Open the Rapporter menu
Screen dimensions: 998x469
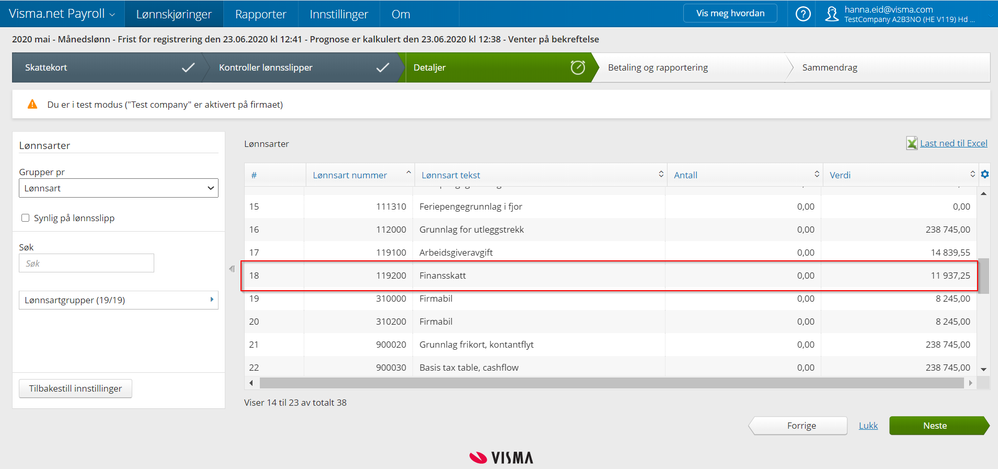[x=260, y=14]
